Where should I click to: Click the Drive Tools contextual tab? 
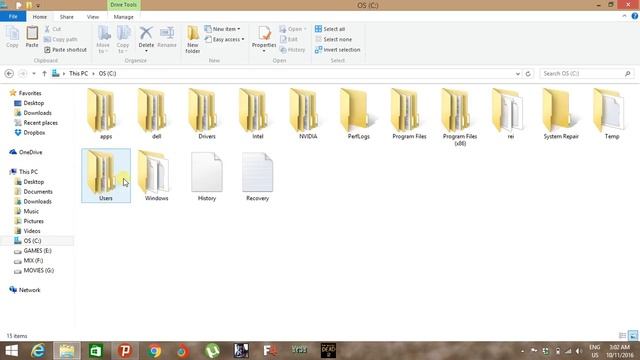click(123, 5)
